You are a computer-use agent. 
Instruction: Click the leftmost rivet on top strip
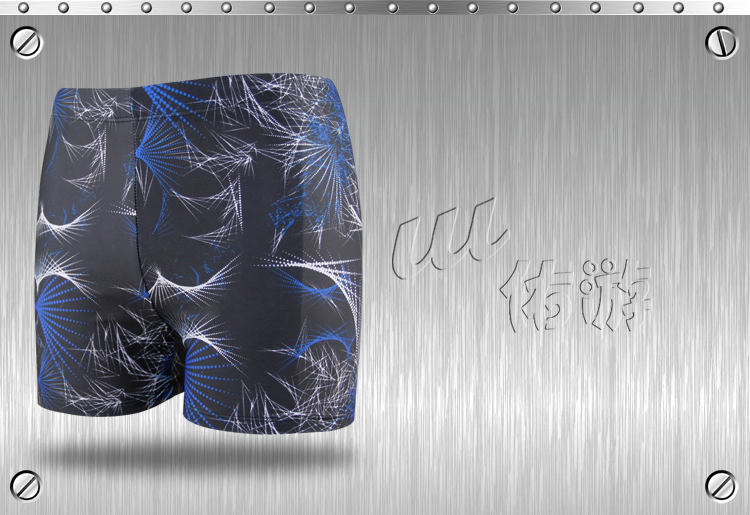click(22, 8)
